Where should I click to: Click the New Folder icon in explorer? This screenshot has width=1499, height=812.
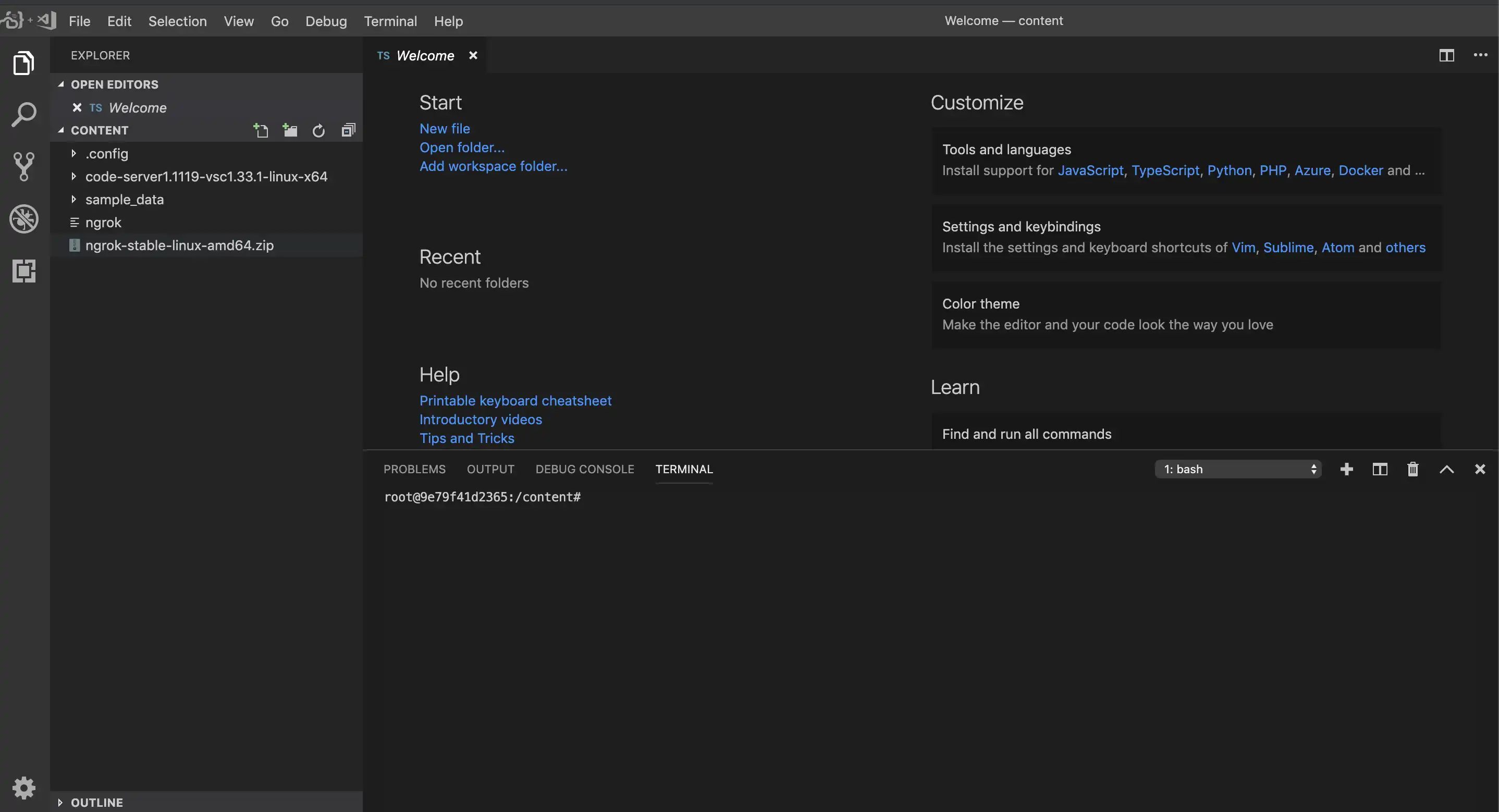pos(290,130)
